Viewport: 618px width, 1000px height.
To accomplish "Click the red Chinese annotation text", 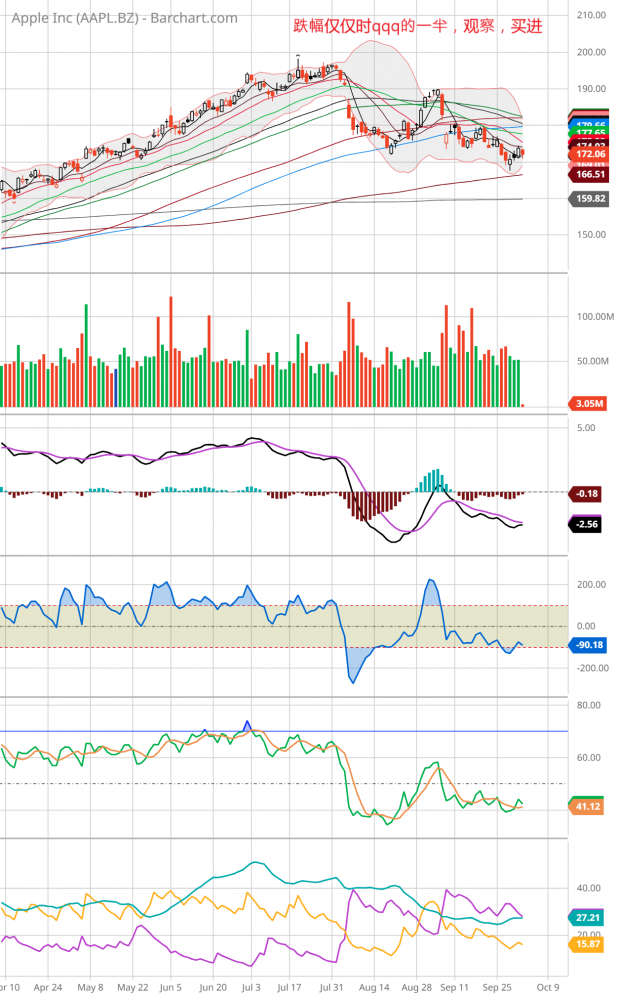I will [x=417, y=27].
